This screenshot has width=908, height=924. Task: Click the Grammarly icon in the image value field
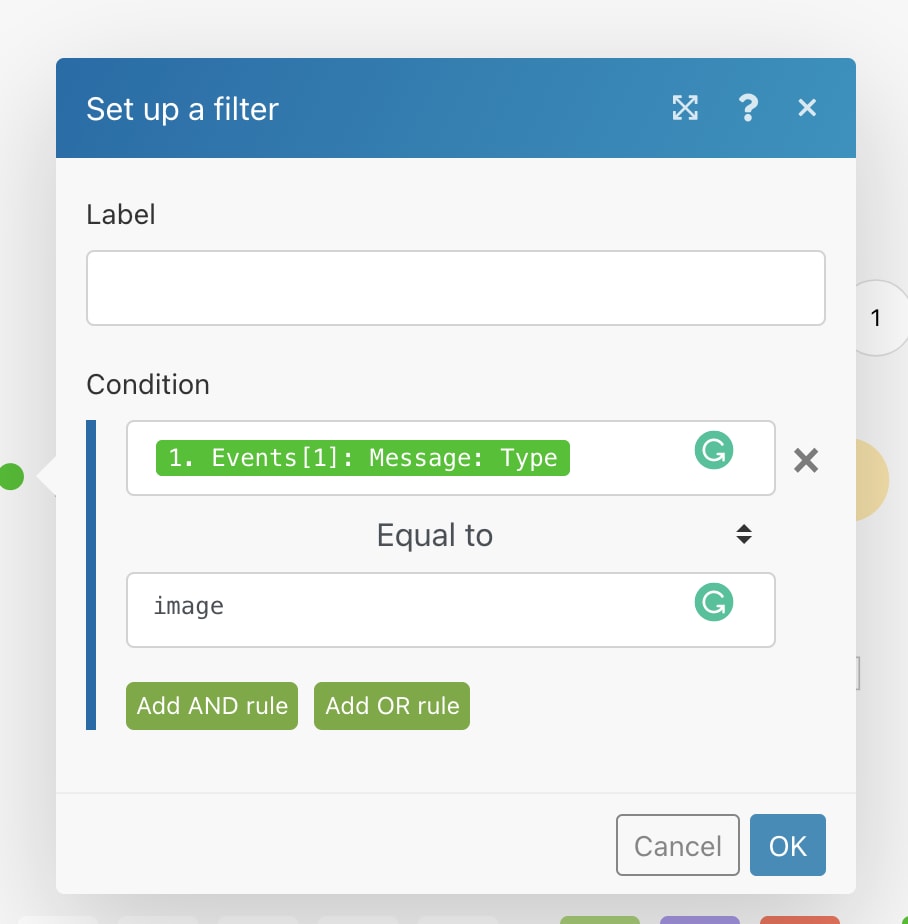click(x=714, y=602)
